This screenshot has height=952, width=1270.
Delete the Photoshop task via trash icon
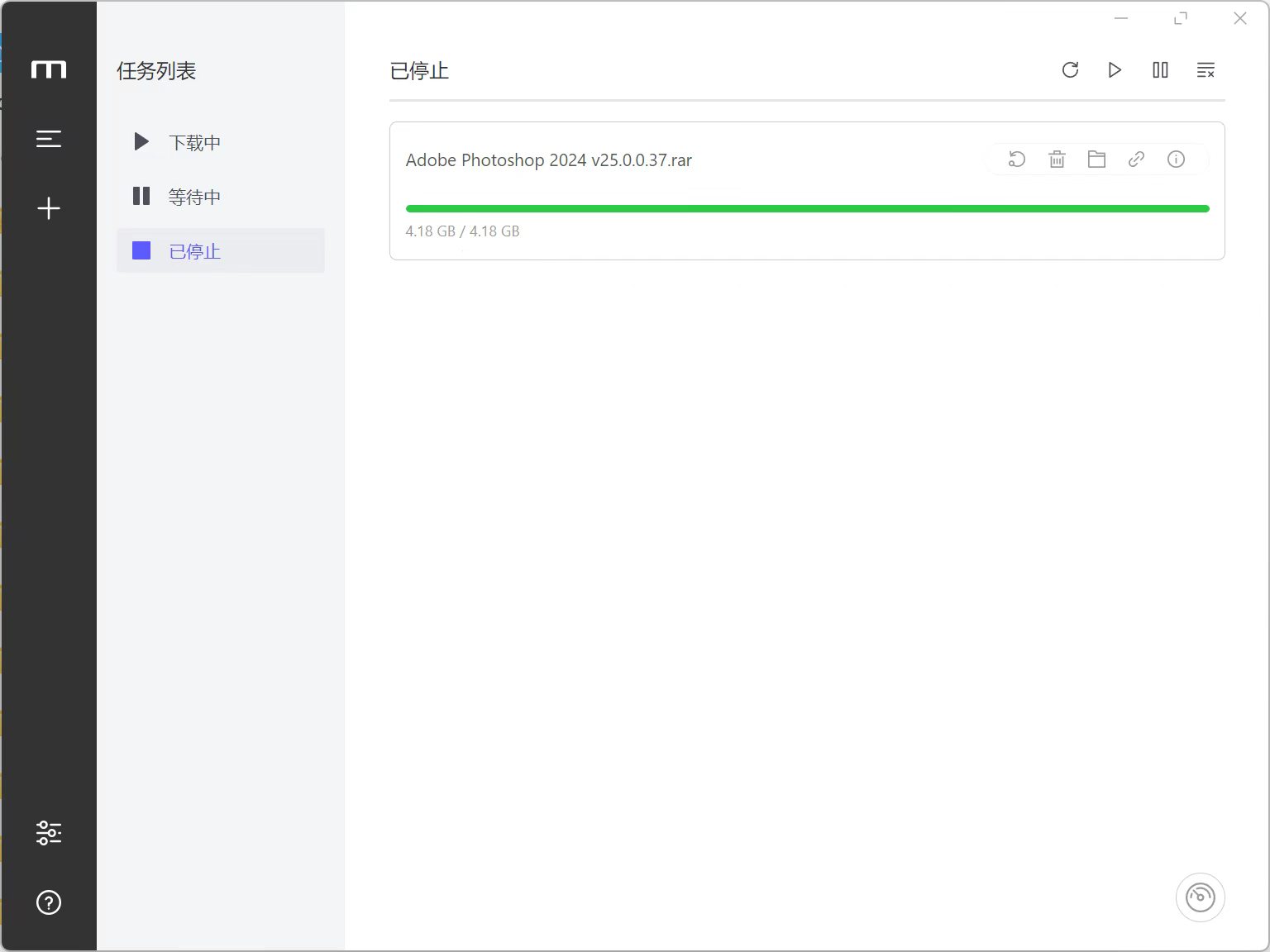(x=1057, y=159)
